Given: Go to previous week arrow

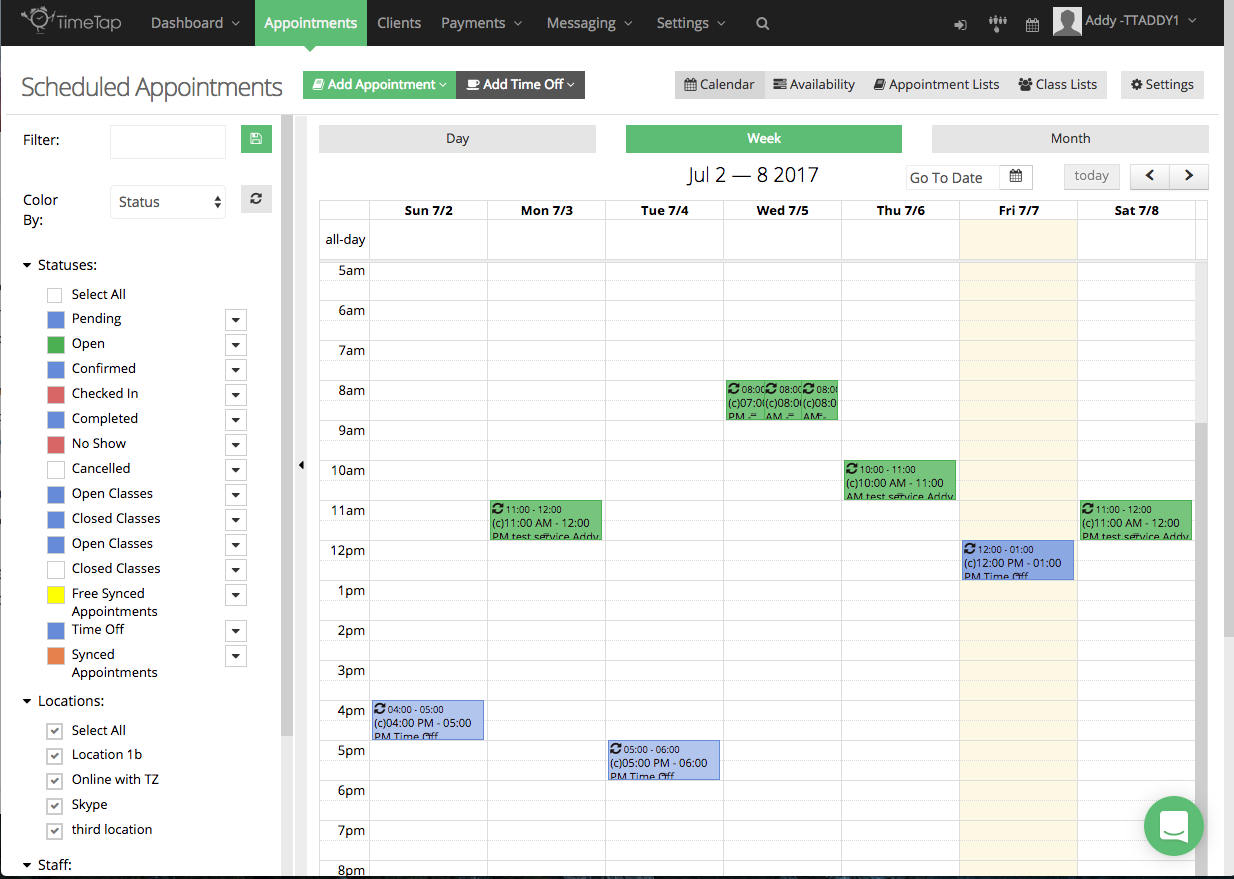Looking at the screenshot, I should tap(1150, 176).
